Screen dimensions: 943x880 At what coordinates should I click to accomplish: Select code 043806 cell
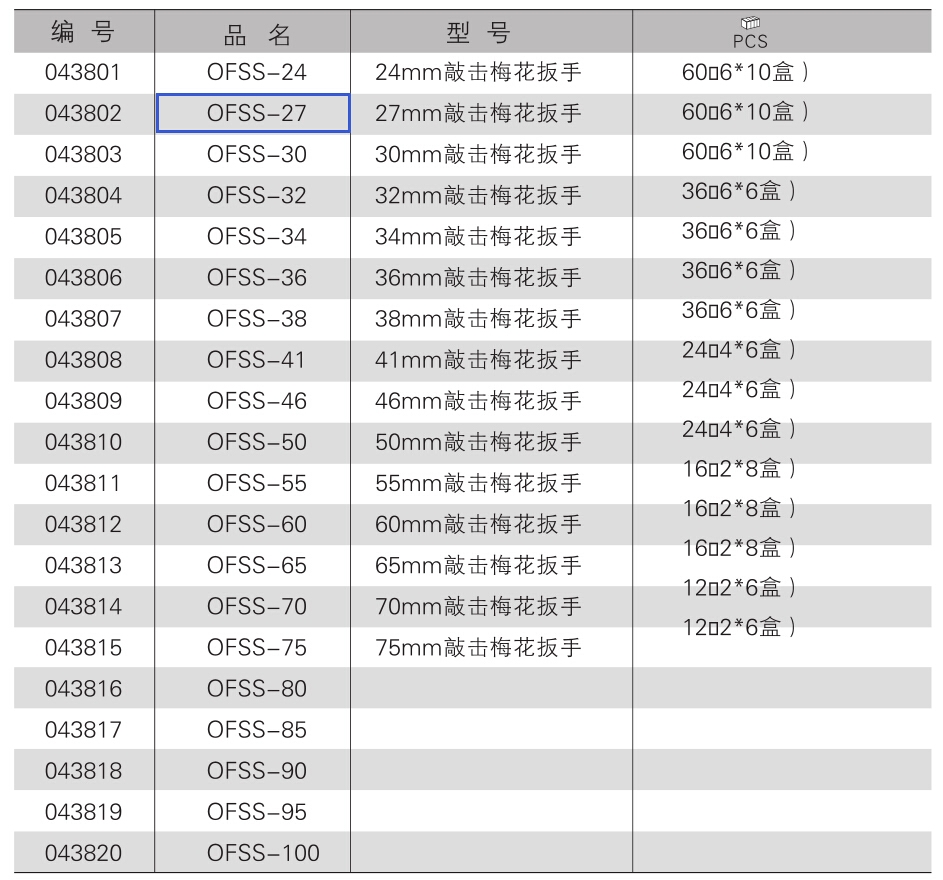pos(84,278)
